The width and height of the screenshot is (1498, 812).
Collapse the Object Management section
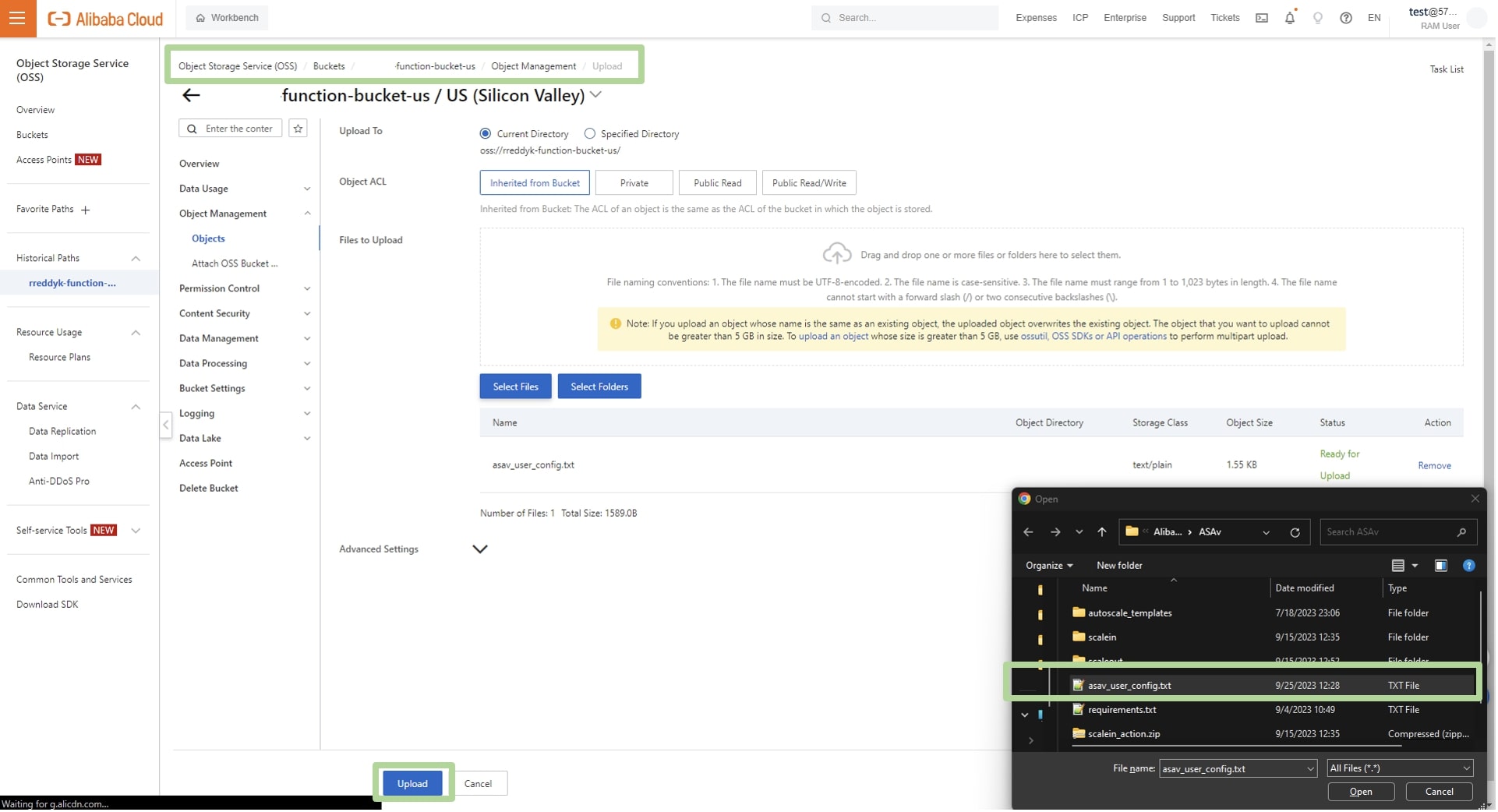tap(307, 213)
